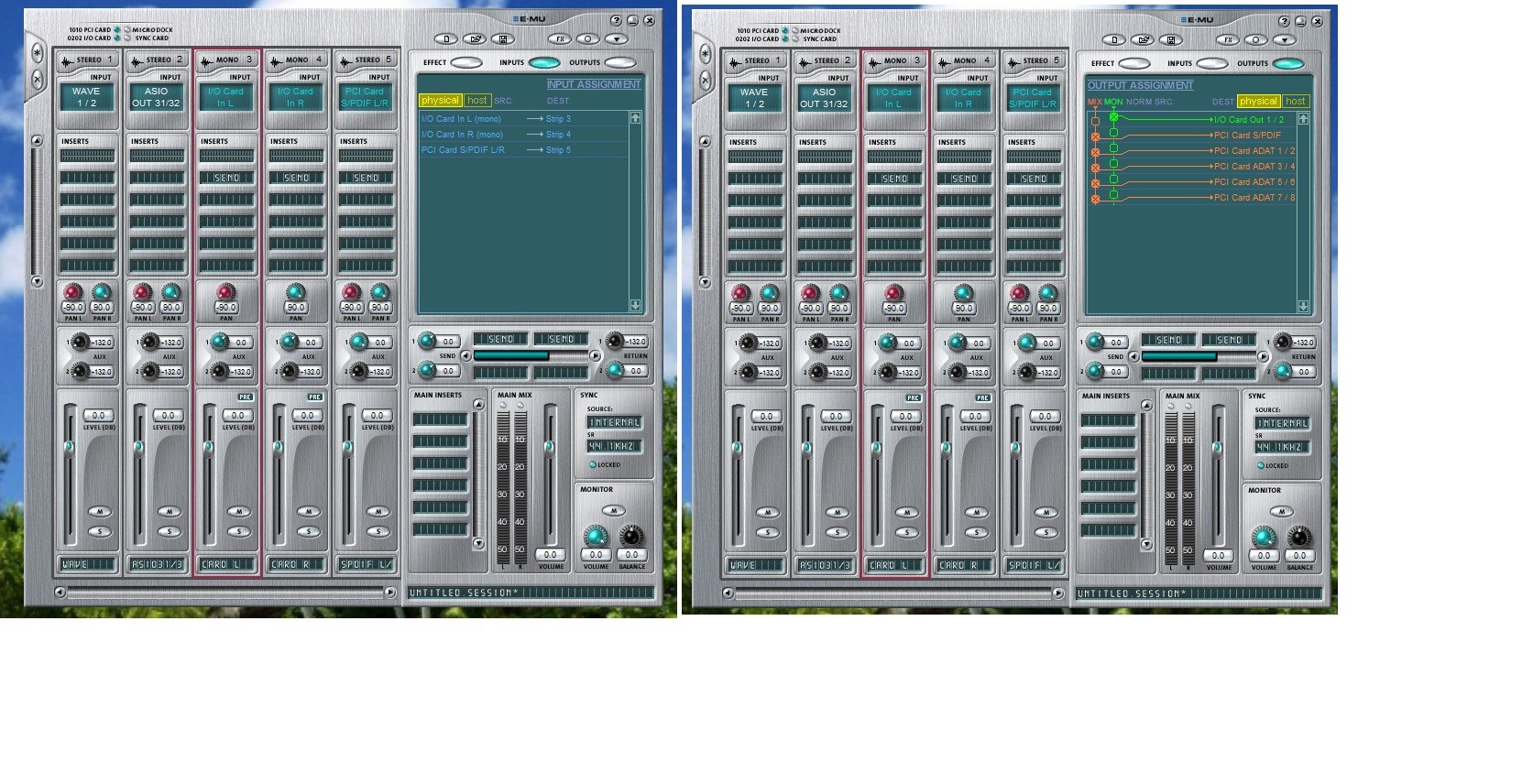Click waveform icon of Stereo 5 strip, right window
Screen dimensions: 1533x784
coord(1013,62)
